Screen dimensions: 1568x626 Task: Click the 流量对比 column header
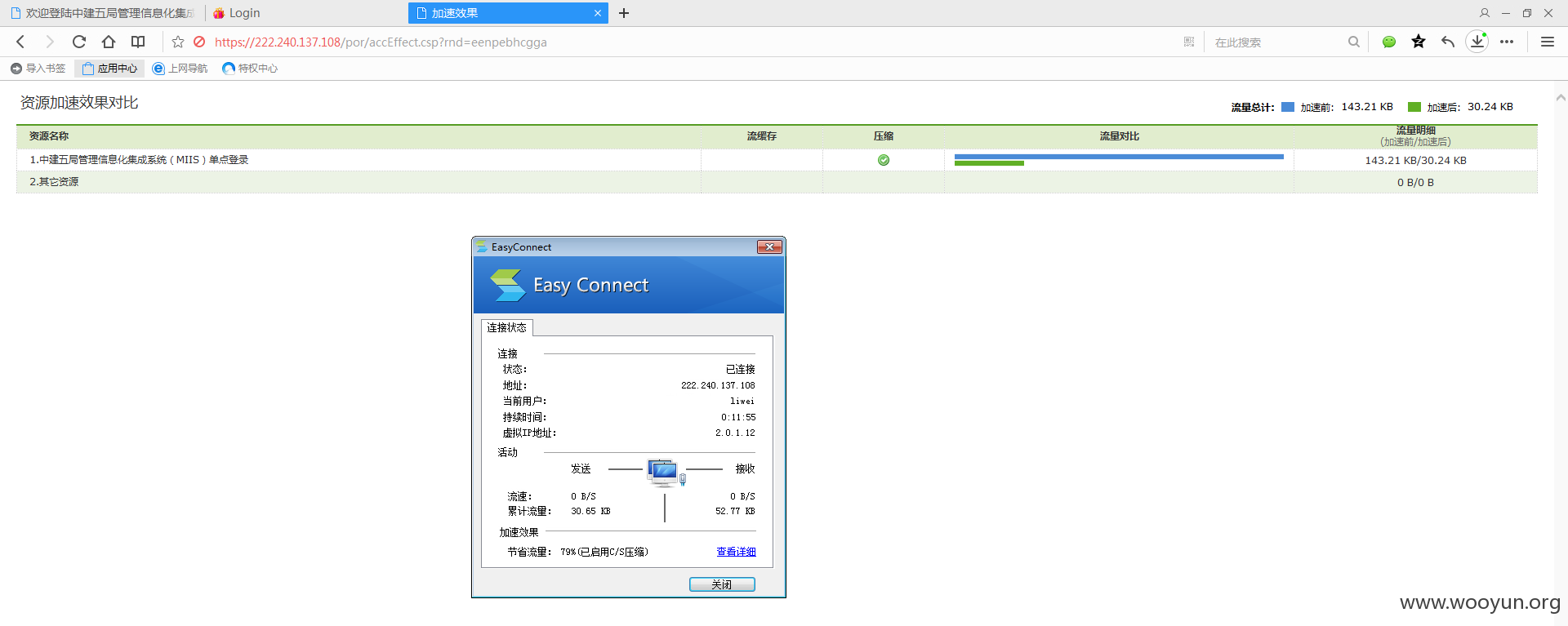1119,136
